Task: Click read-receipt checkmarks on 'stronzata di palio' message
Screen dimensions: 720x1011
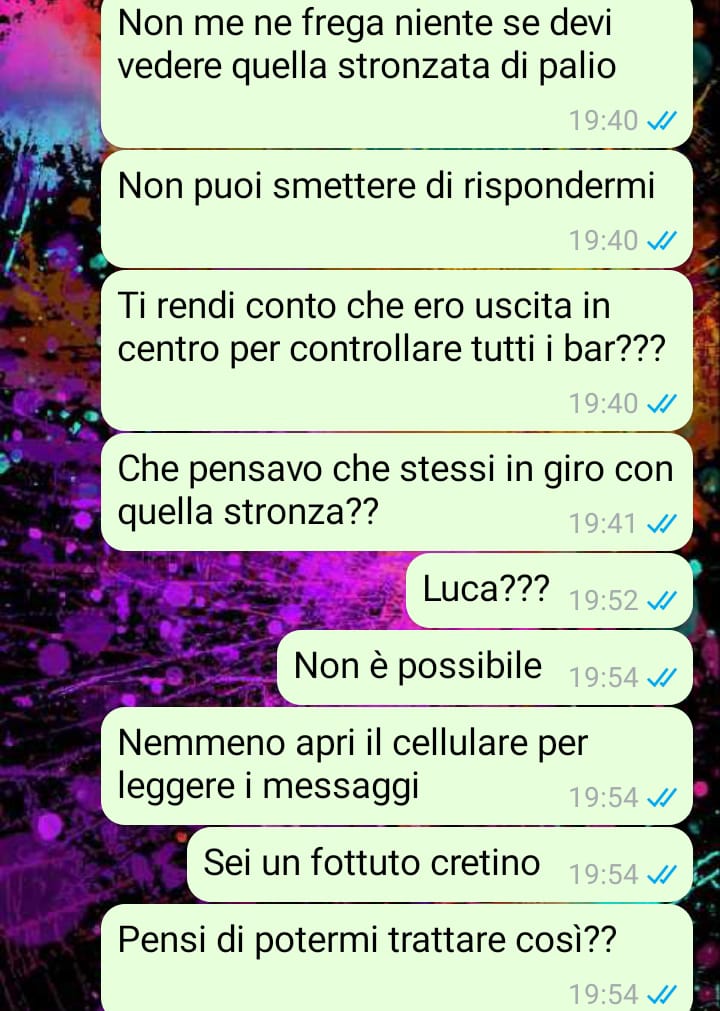Action: (x=661, y=121)
